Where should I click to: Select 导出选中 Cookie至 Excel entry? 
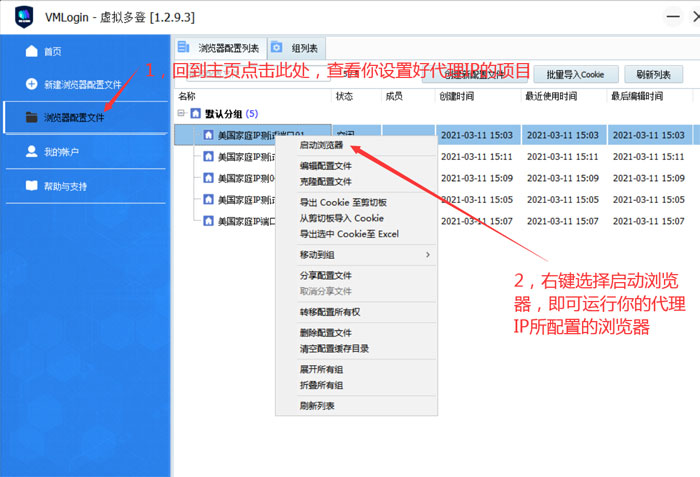pos(349,234)
